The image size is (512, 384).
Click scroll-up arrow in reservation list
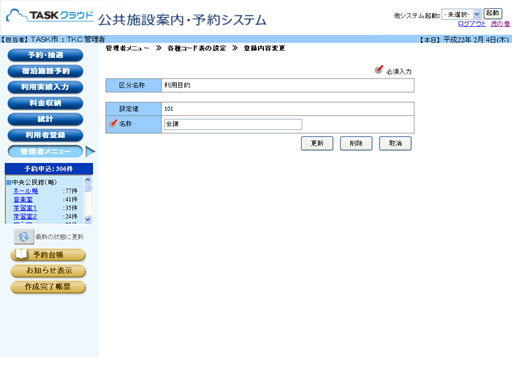pos(88,180)
